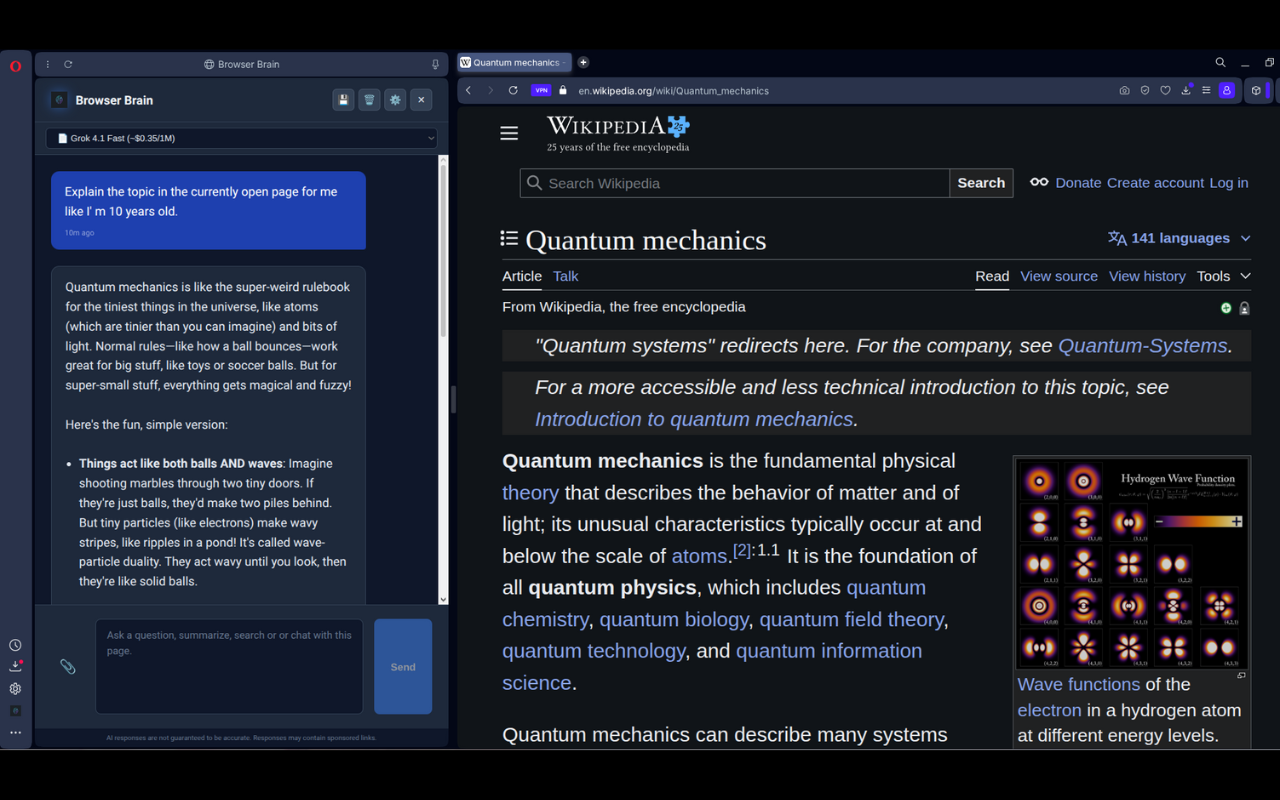Click the chat message input box

pos(229,666)
